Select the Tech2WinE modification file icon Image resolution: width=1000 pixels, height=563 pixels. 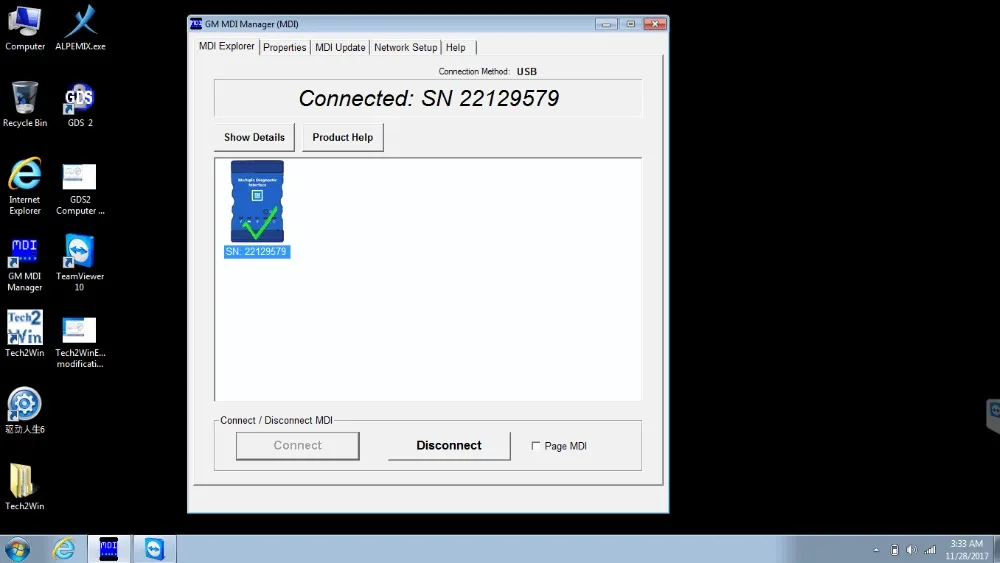(80, 342)
